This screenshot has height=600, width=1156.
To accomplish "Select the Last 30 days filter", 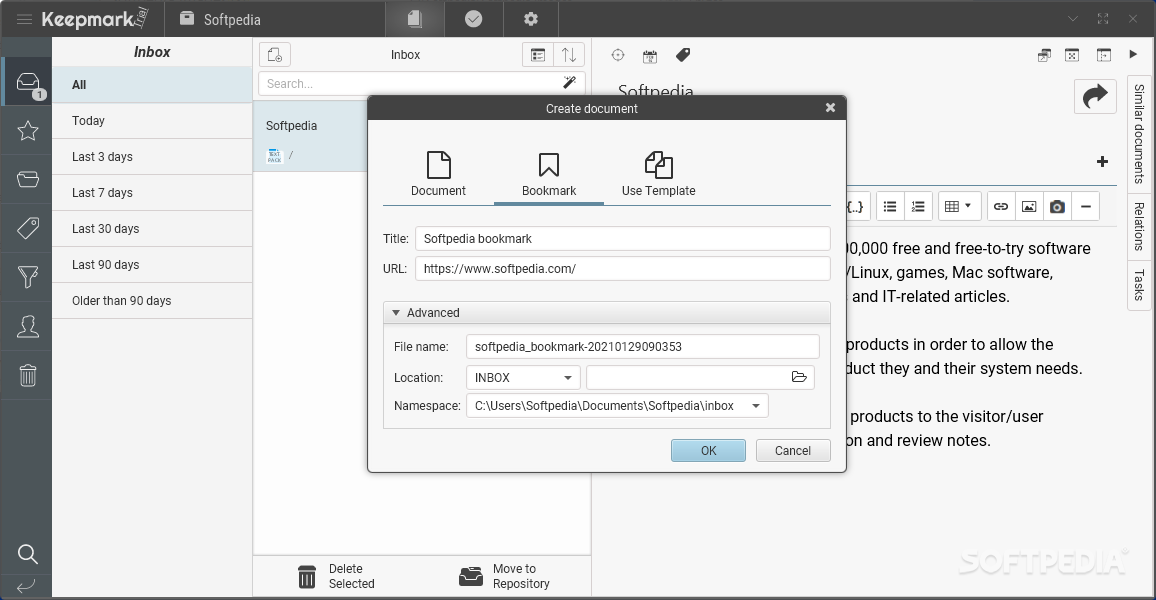I will 152,229.
